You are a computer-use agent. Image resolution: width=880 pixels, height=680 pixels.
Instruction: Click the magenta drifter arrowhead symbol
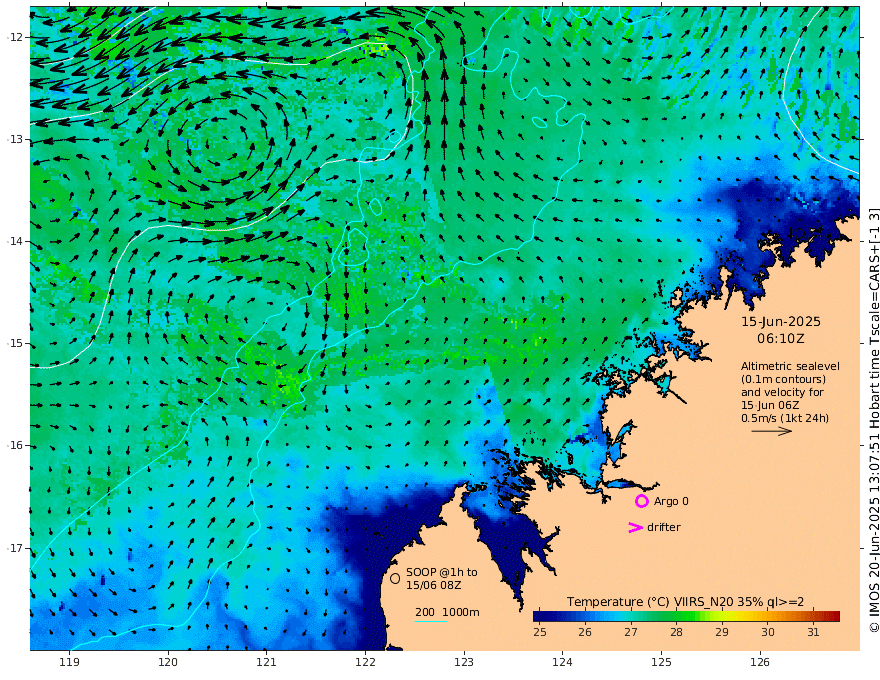click(635, 527)
